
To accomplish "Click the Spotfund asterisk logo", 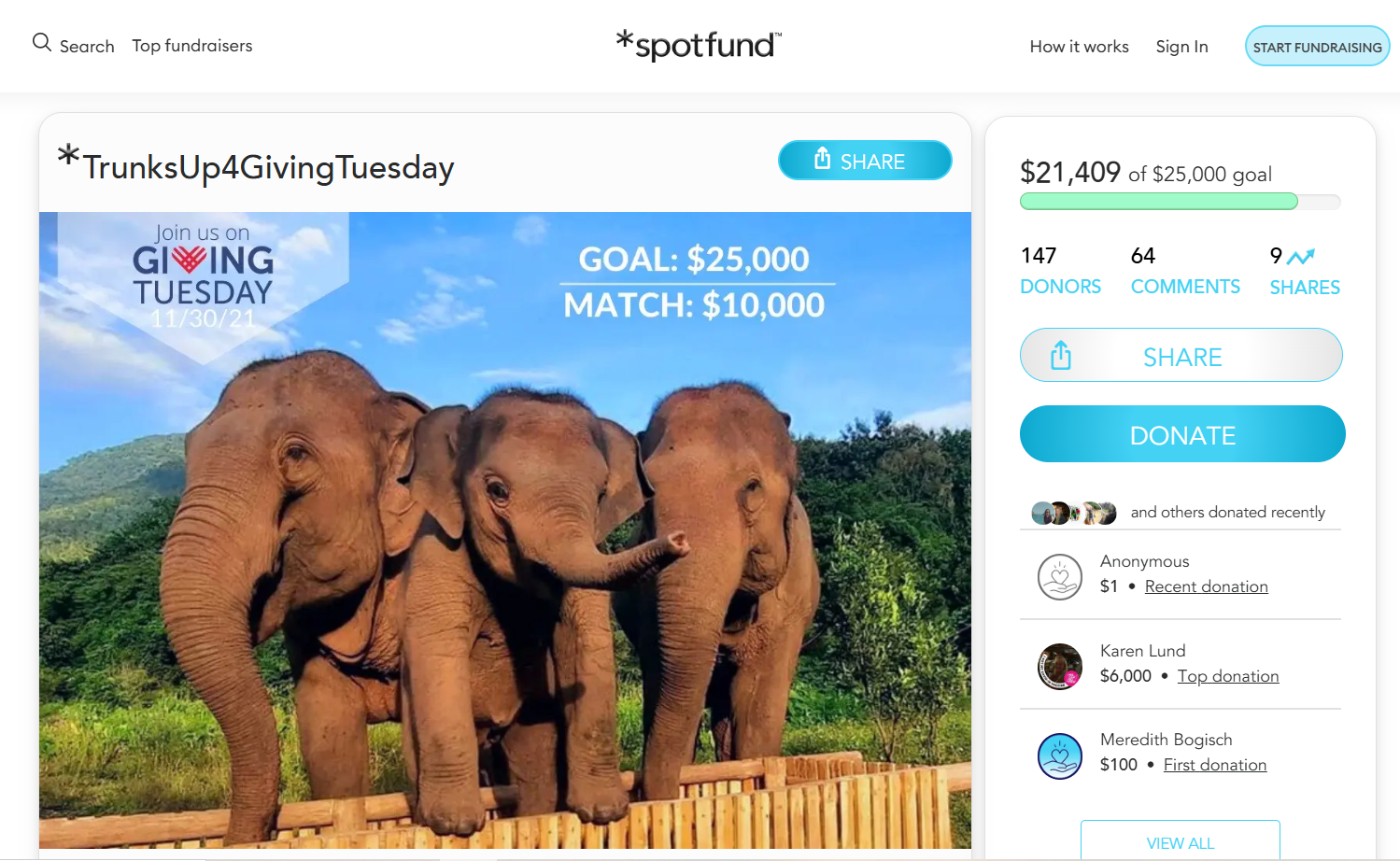I will pos(624,43).
